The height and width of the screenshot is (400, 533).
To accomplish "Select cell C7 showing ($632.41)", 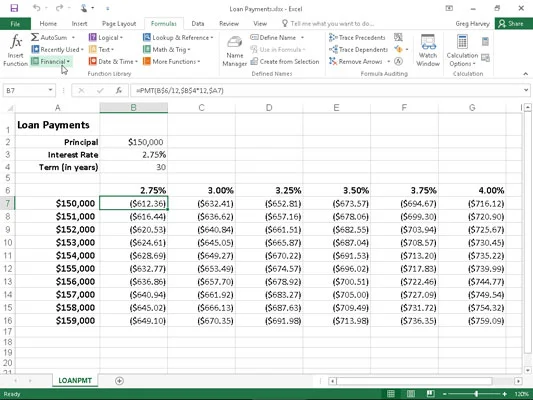I will tap(201, 204).
